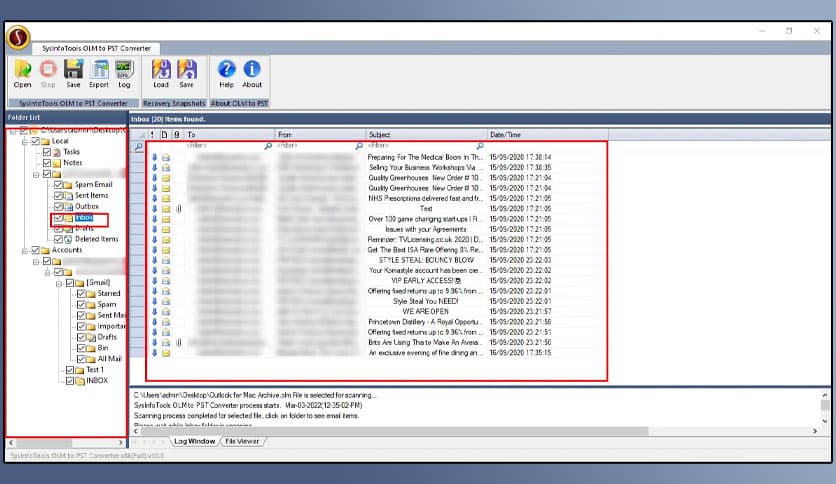Collapse the node above Spam Email
The image size is (836, 484).
36,174
